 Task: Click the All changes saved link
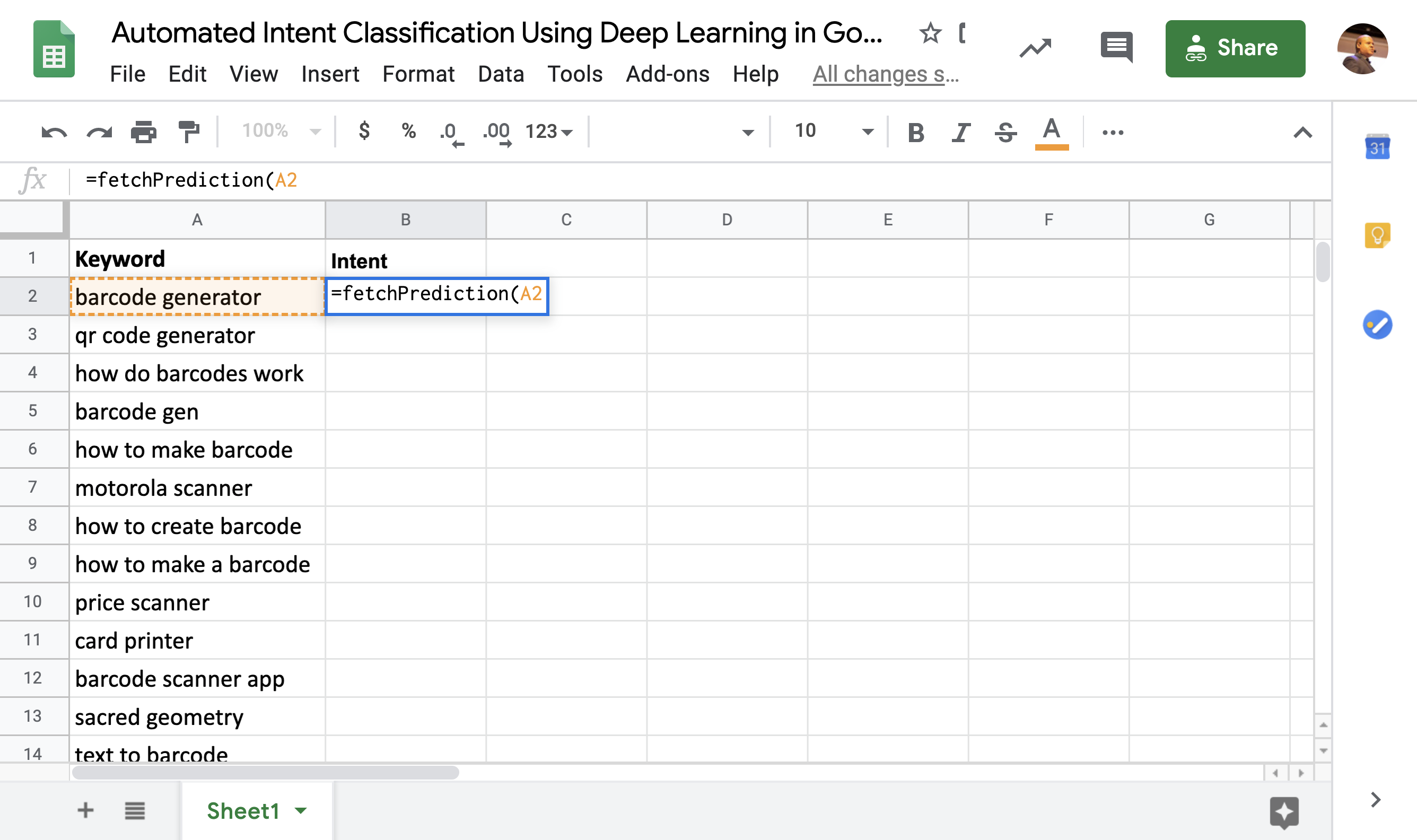[x=885, y=74]
